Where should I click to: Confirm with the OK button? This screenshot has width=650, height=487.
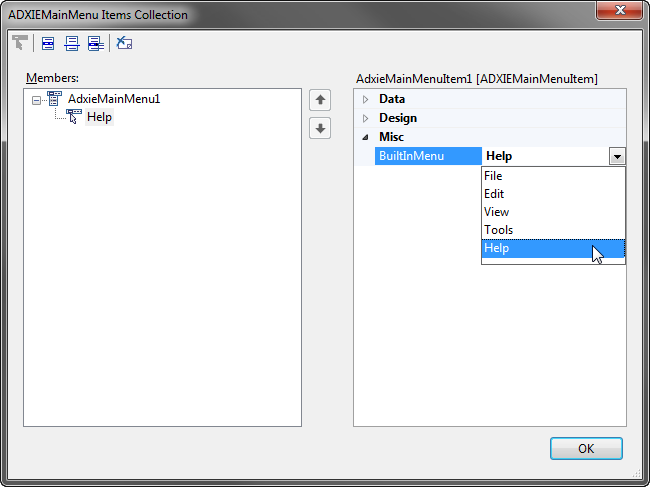pyautogui.click(x=586, y=448)
